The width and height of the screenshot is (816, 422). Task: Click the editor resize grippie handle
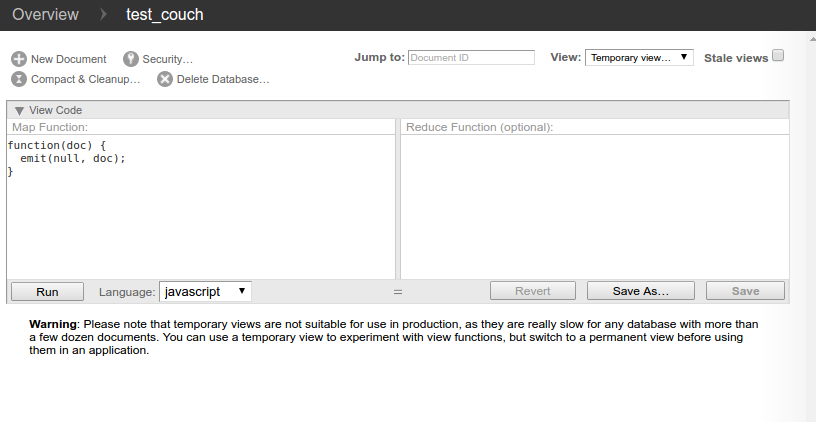[x=398, y=292]
